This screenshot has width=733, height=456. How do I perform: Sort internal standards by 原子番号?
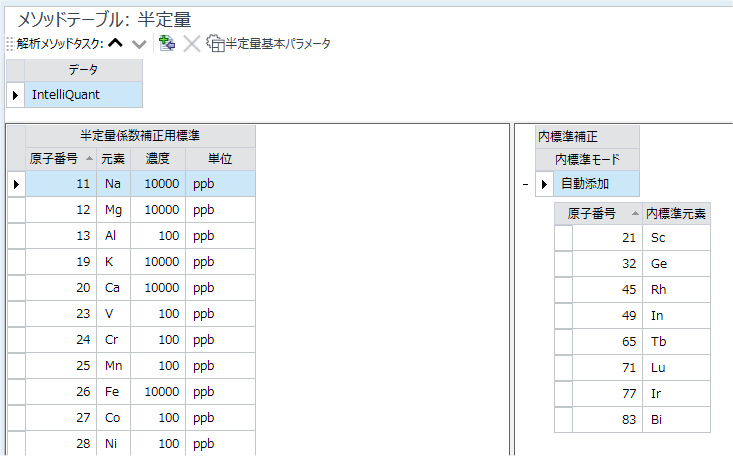point(598,214)
